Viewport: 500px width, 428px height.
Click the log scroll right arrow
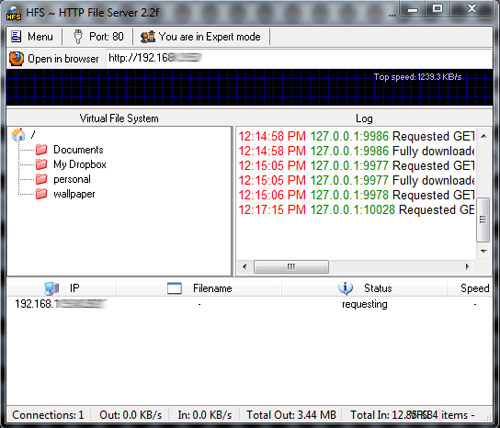(x=467, y=267)
